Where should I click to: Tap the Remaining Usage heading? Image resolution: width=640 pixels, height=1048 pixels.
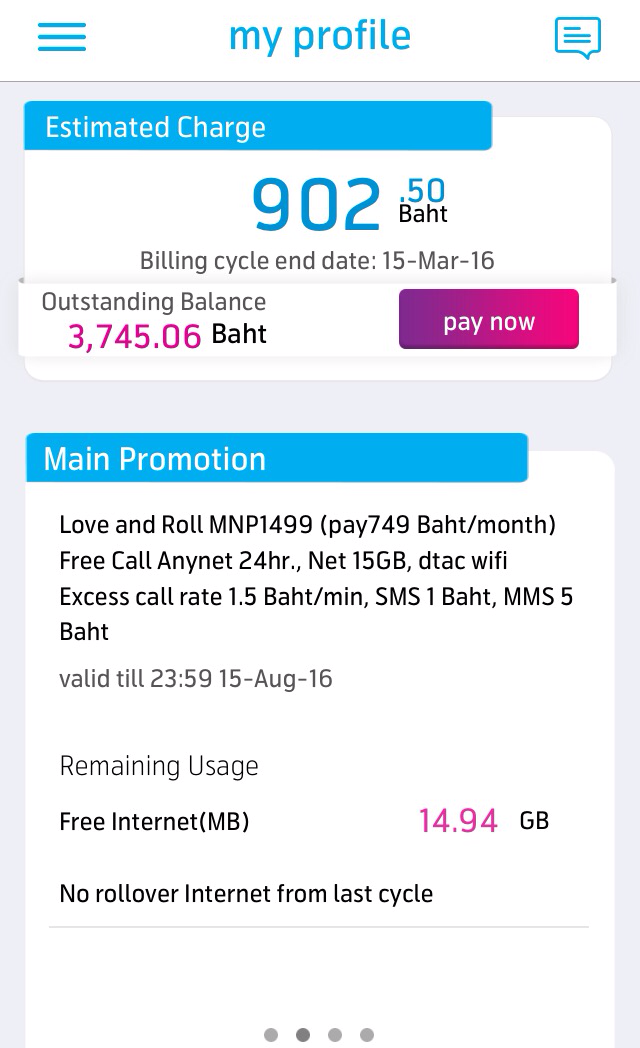(x=159, y=766)
